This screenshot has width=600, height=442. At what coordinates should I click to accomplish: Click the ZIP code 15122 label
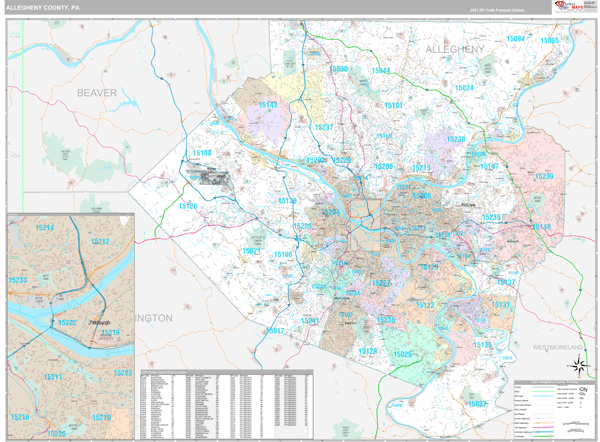click(425, 305)
